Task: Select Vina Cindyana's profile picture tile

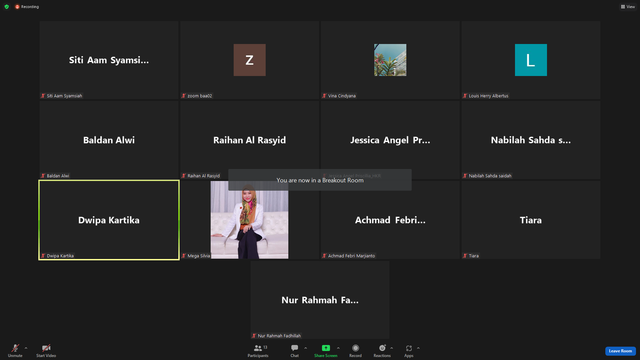Action: pyautogui.click(x=390, y=60)
